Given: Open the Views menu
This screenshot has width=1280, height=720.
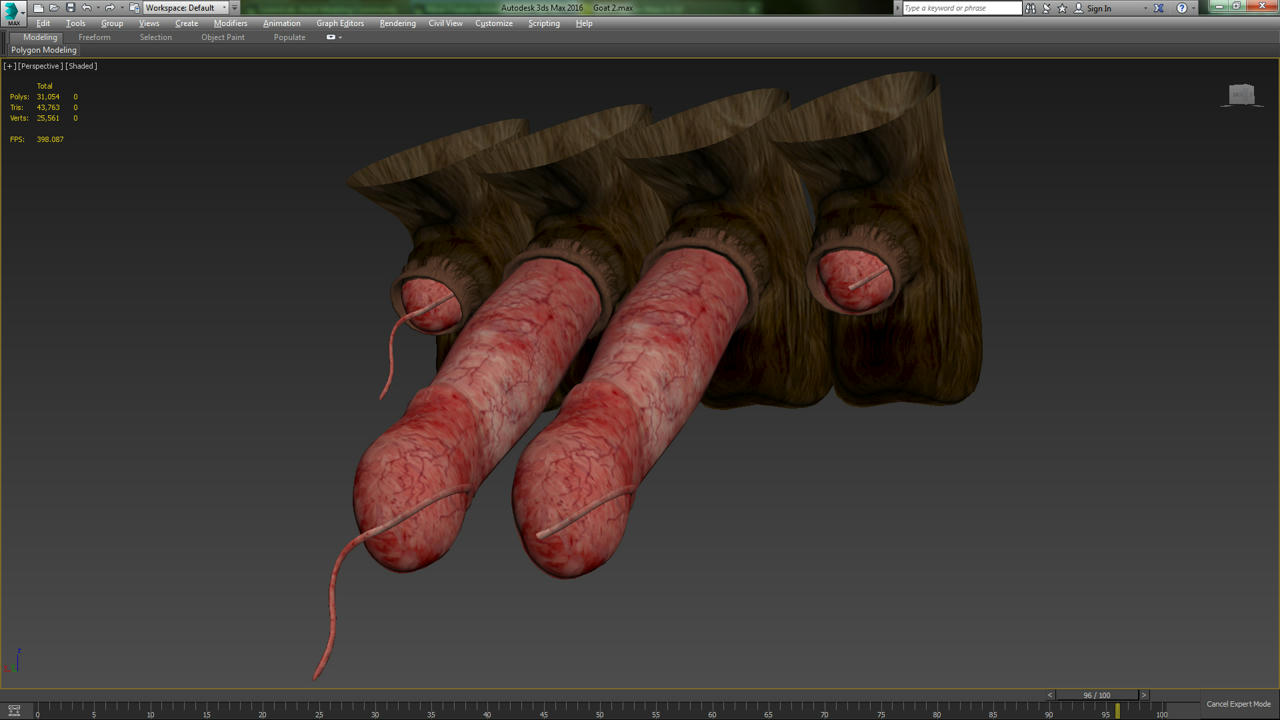Looking at the screenshot, I should point(149,23).
